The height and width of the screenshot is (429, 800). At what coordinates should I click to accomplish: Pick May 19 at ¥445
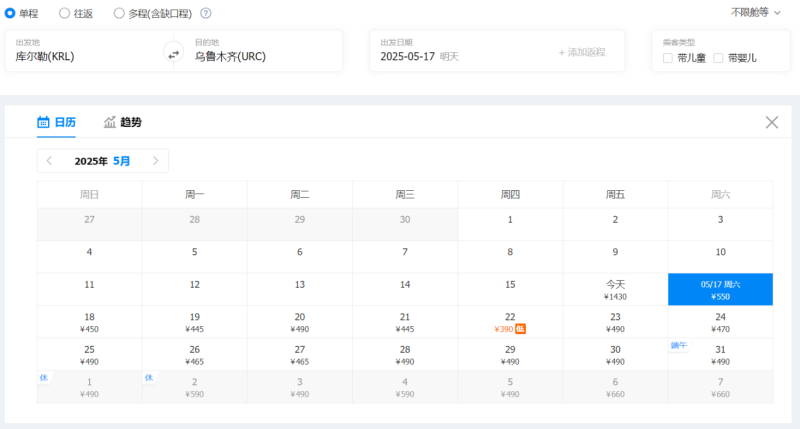pos(194,322)
